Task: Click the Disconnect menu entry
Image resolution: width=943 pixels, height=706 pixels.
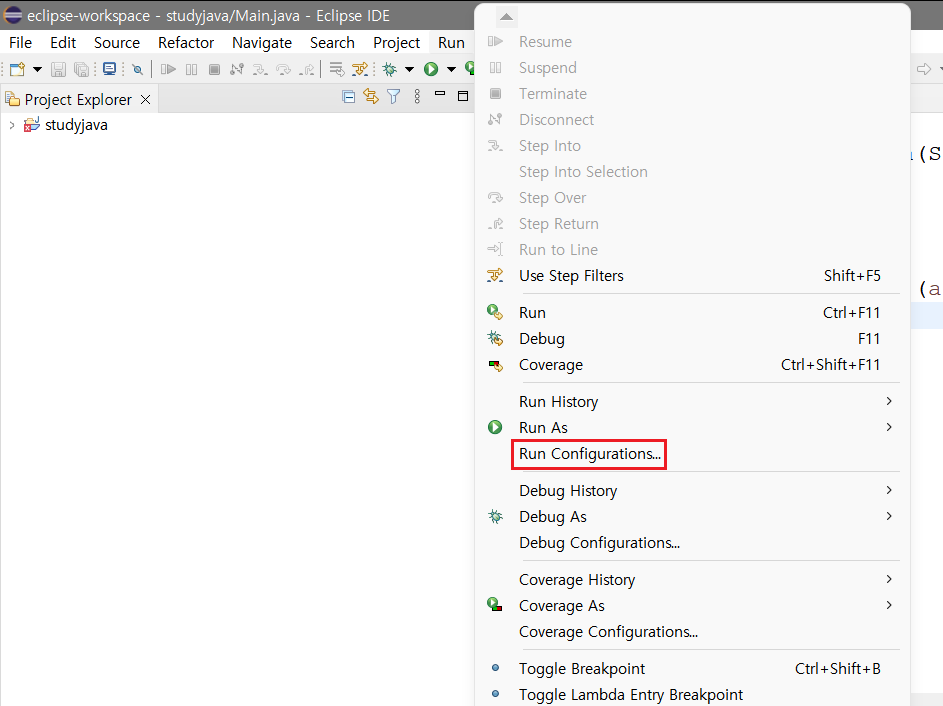Action: (692, 120)
